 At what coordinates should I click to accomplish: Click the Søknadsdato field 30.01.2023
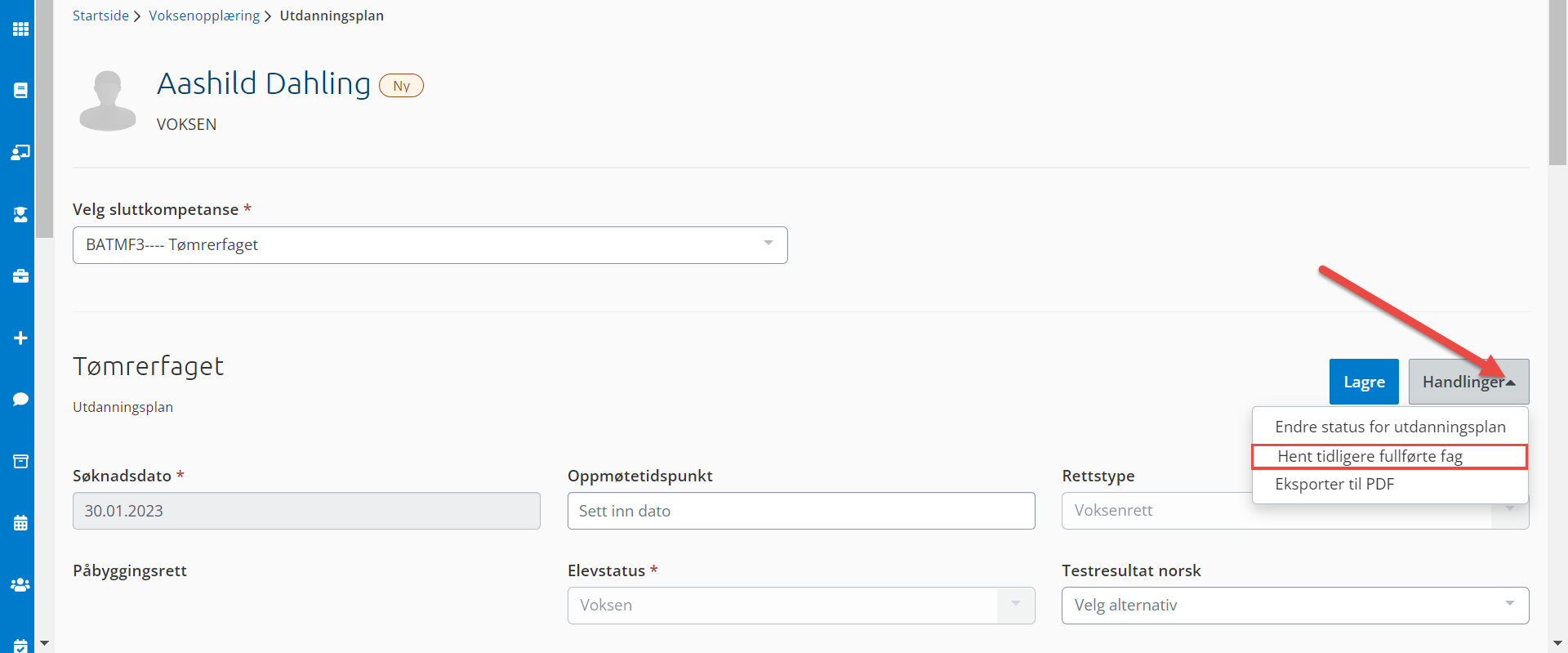pos(306,511)
